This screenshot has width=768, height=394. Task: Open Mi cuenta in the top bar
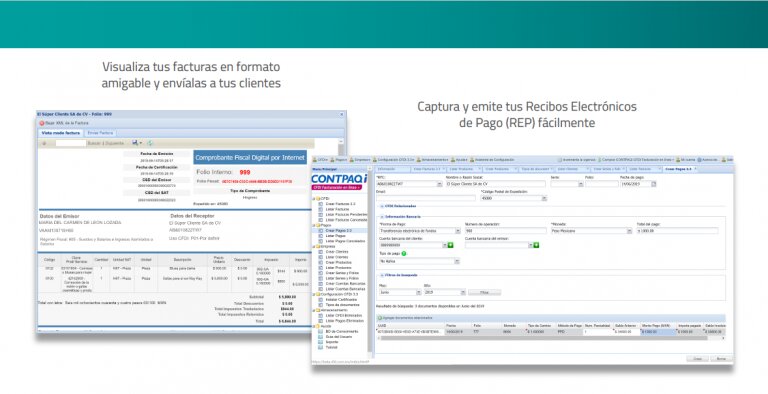click(686, 160)
